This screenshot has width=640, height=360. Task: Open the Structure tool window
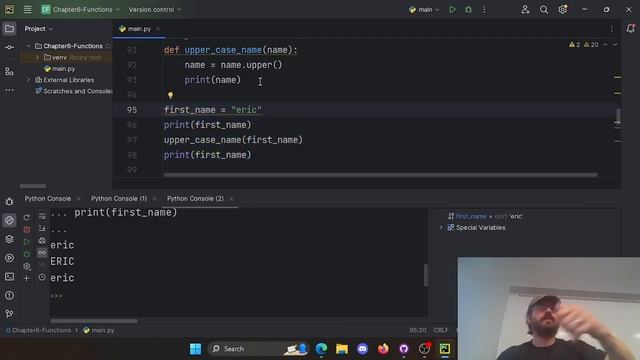[9, 71]
